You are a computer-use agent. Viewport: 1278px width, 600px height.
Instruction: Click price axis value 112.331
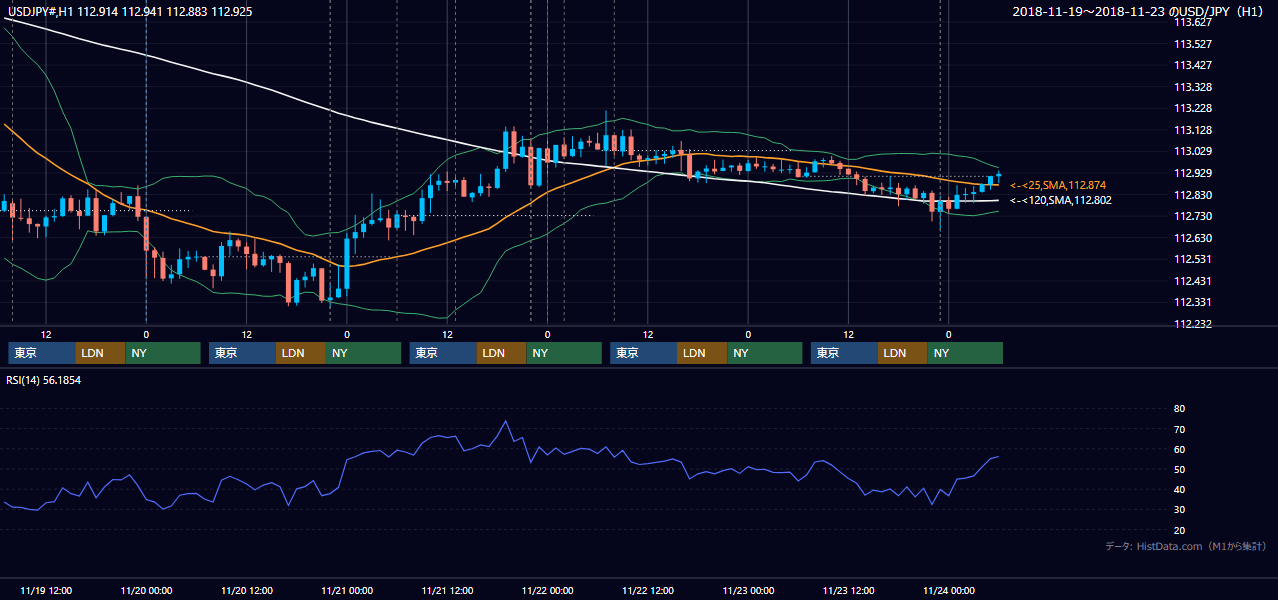[x=1192, y=302]
